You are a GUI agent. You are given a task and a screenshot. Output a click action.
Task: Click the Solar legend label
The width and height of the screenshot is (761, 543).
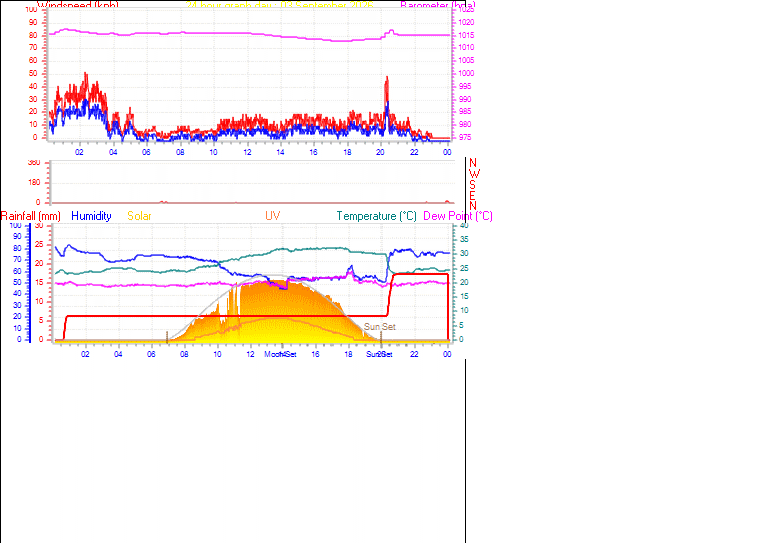click(139, 216)
